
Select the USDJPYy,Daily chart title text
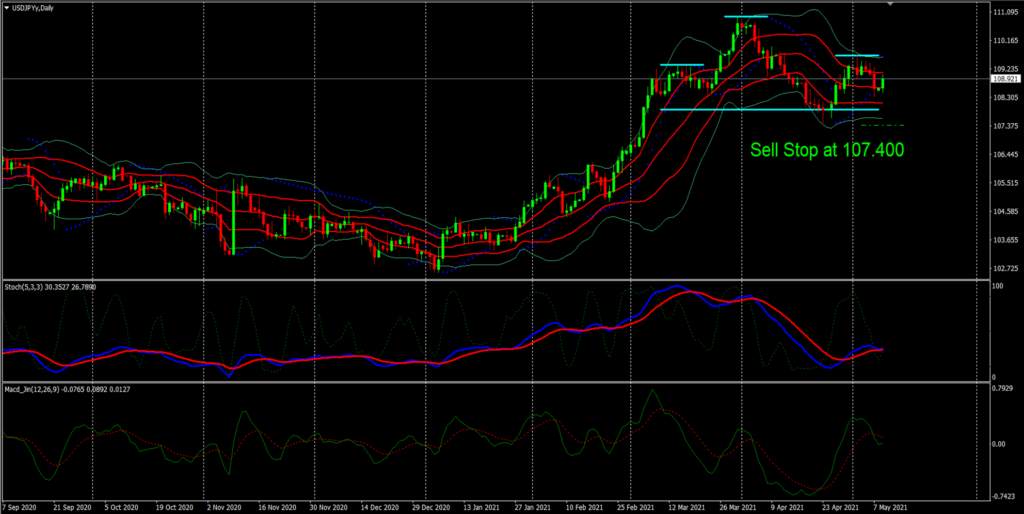(x=33, y=7)
